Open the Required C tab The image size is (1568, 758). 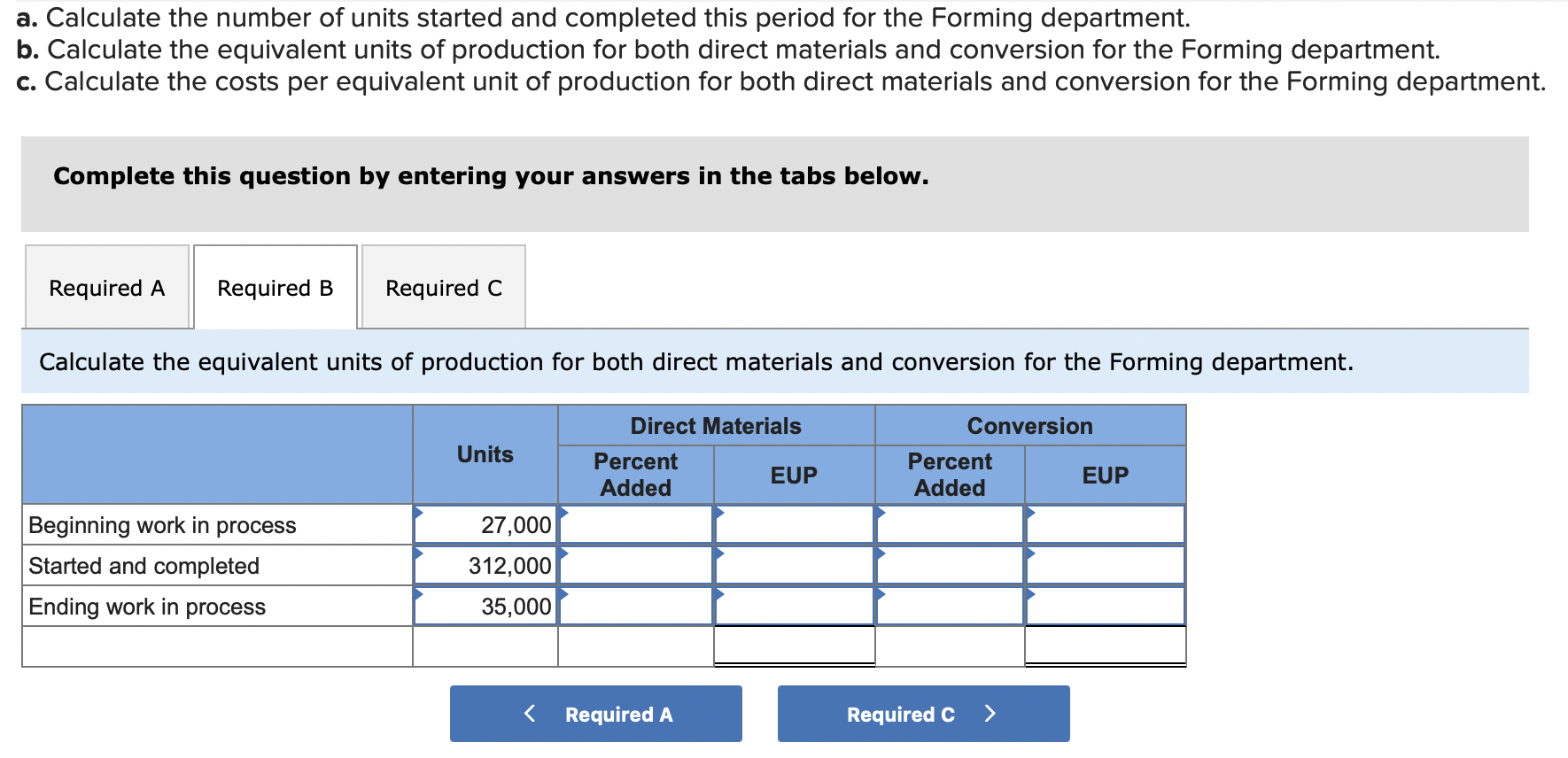pyautogui.click(x=443, y=288)
